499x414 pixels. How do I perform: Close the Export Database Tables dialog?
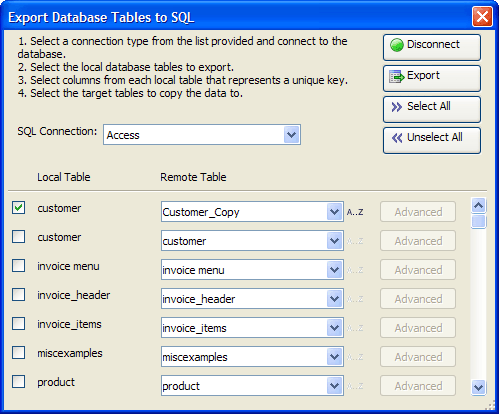point(482,16)
